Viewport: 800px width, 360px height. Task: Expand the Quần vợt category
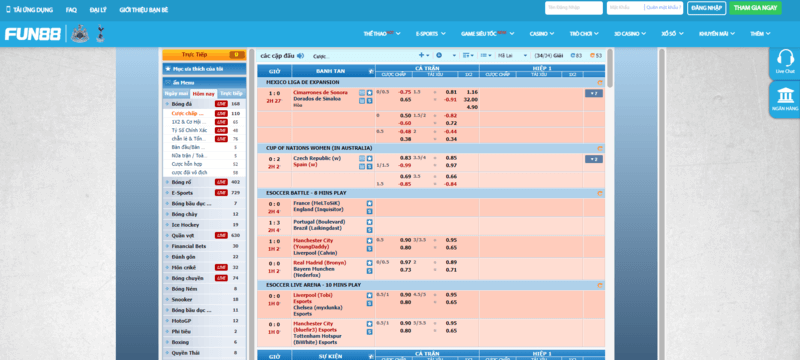[x=204, y=236]
